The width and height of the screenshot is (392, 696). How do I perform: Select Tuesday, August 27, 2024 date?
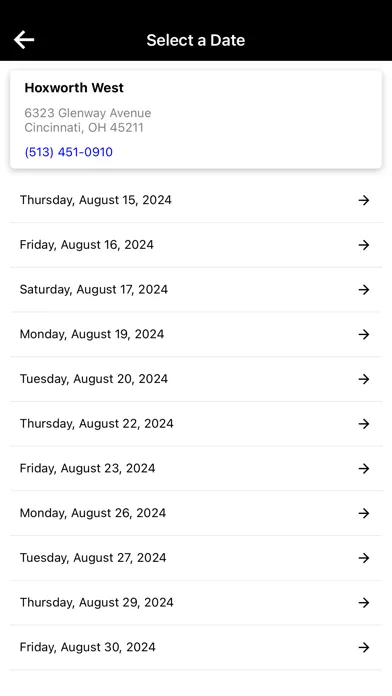click(x=196, y=558)
